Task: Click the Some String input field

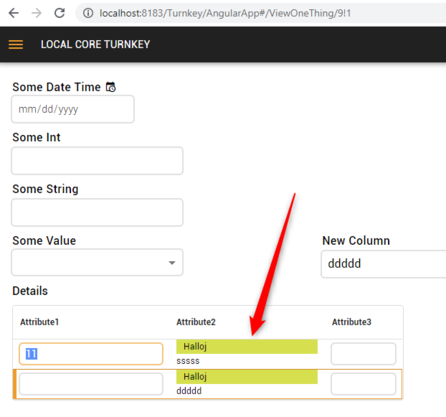Action: click(97, 212)
